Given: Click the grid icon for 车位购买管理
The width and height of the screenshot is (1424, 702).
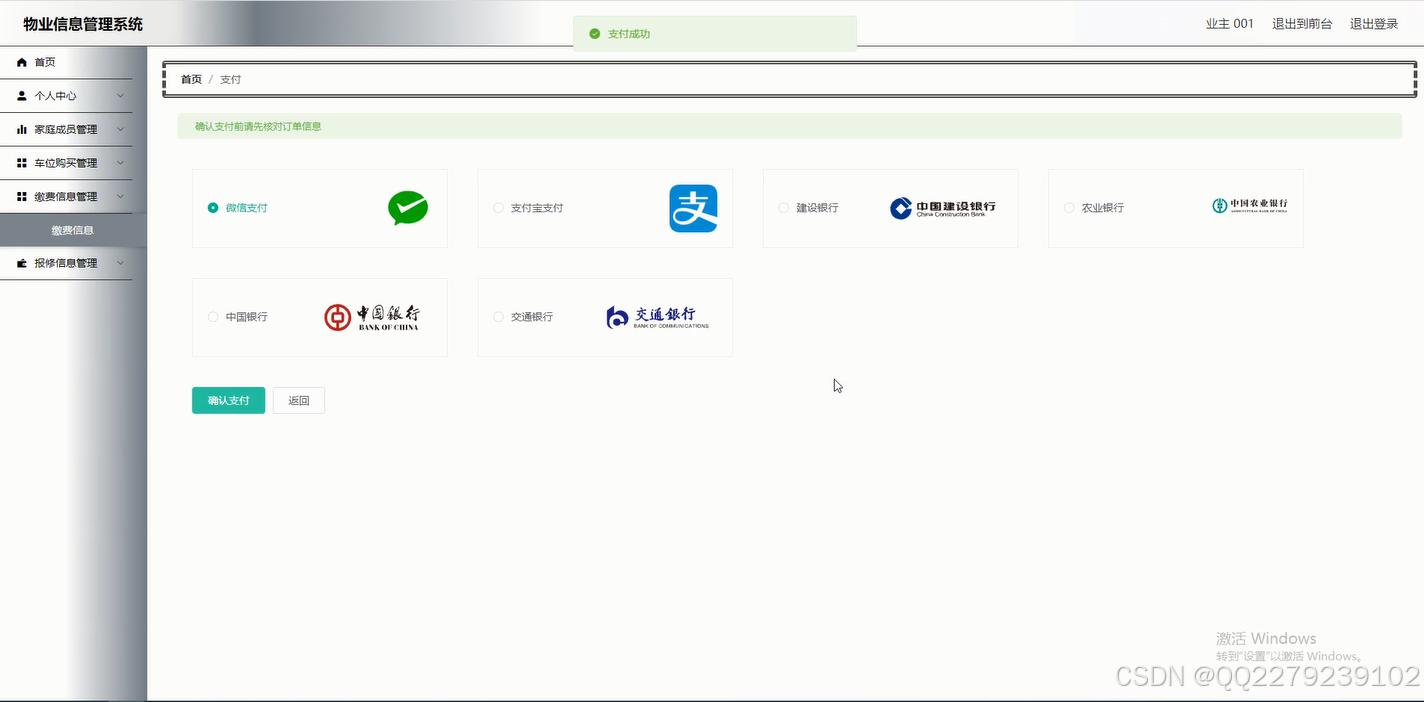Looking at the screenshot, I should [22, 163].
